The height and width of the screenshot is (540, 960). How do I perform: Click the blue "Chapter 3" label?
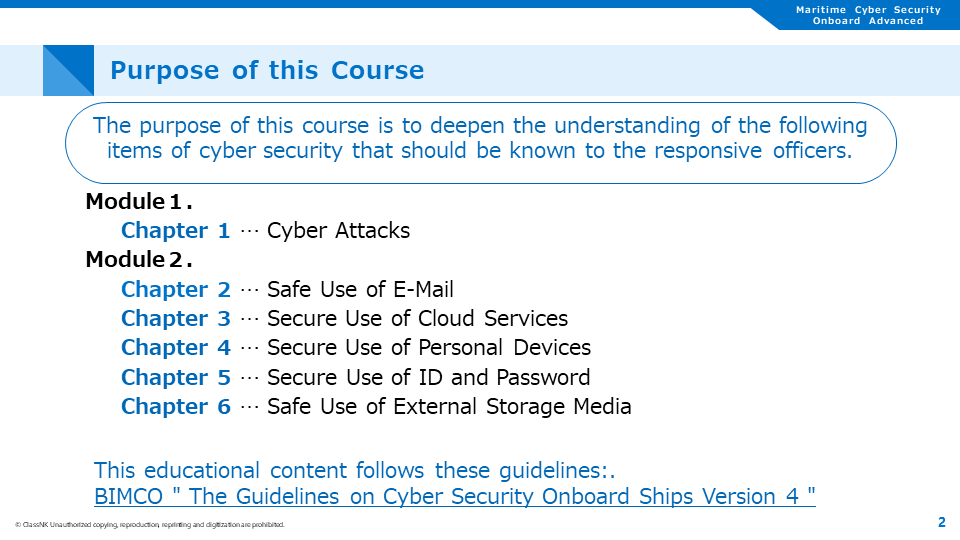tap(175, 319)
